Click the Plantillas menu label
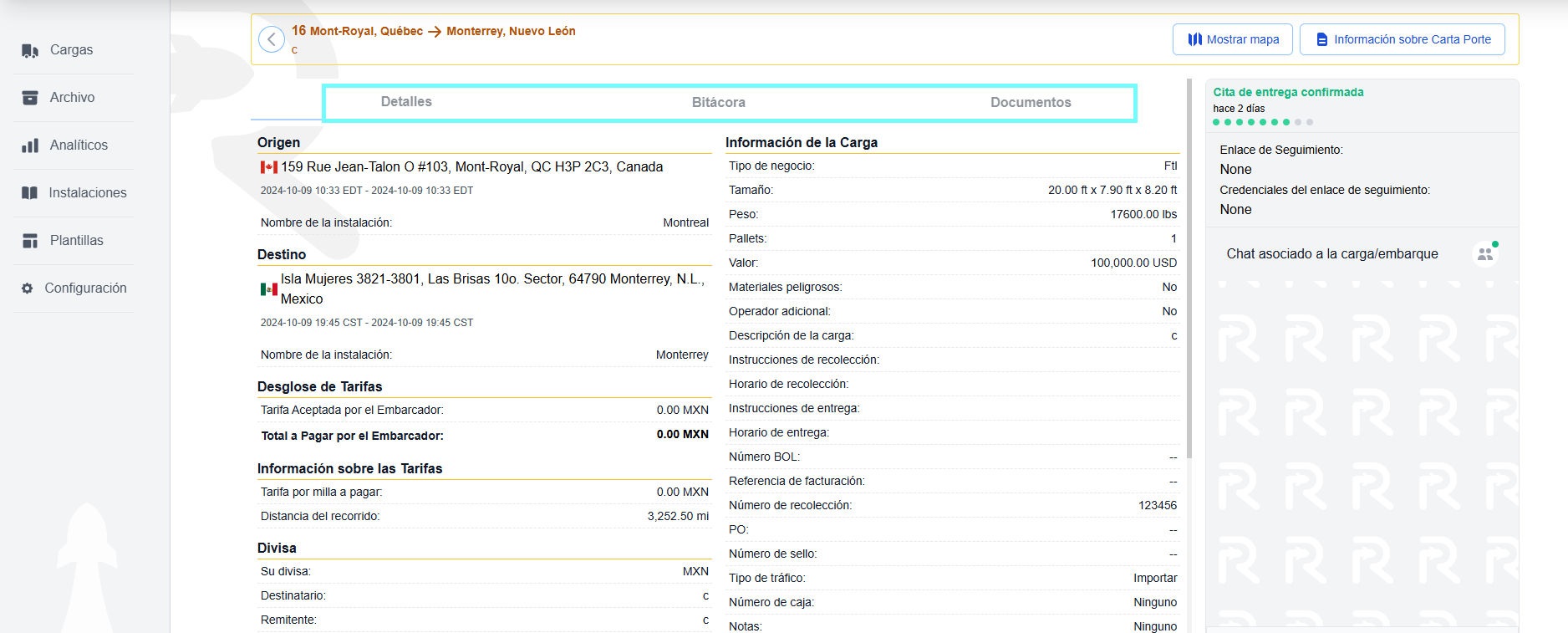The width and height of the screenshot is (1568, 633). (77, 241)
